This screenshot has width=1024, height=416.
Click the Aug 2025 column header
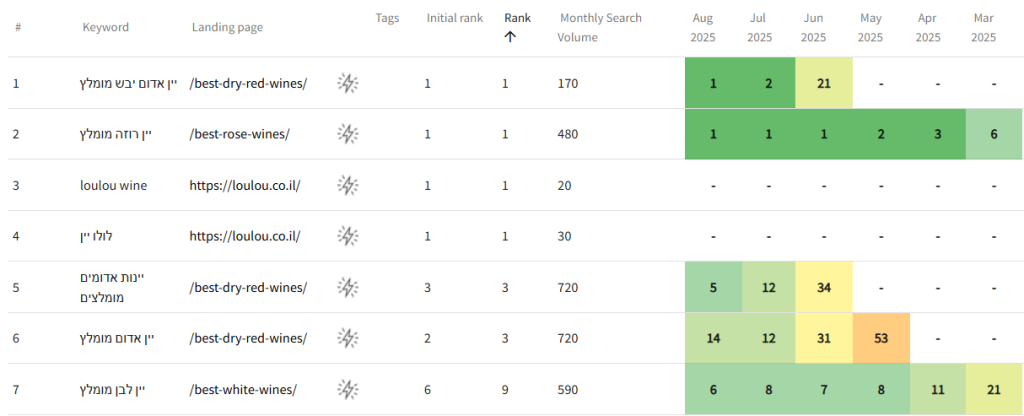[703, 27]
